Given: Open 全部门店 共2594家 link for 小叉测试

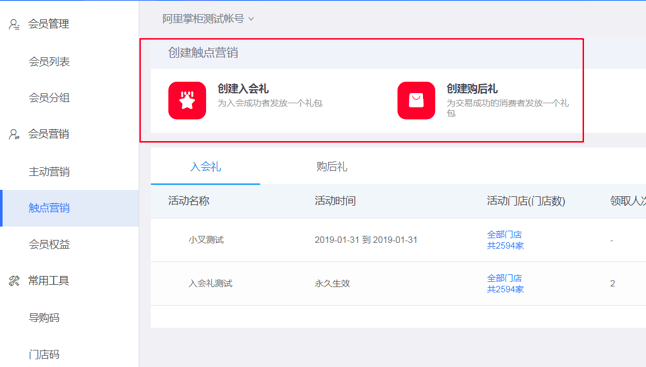Looking at the screenshot, I should pyautogui.click(x=505, y=240).
